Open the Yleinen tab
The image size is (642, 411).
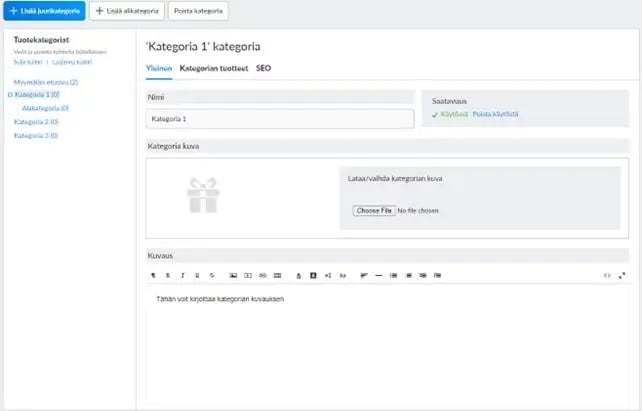point(159,68)
